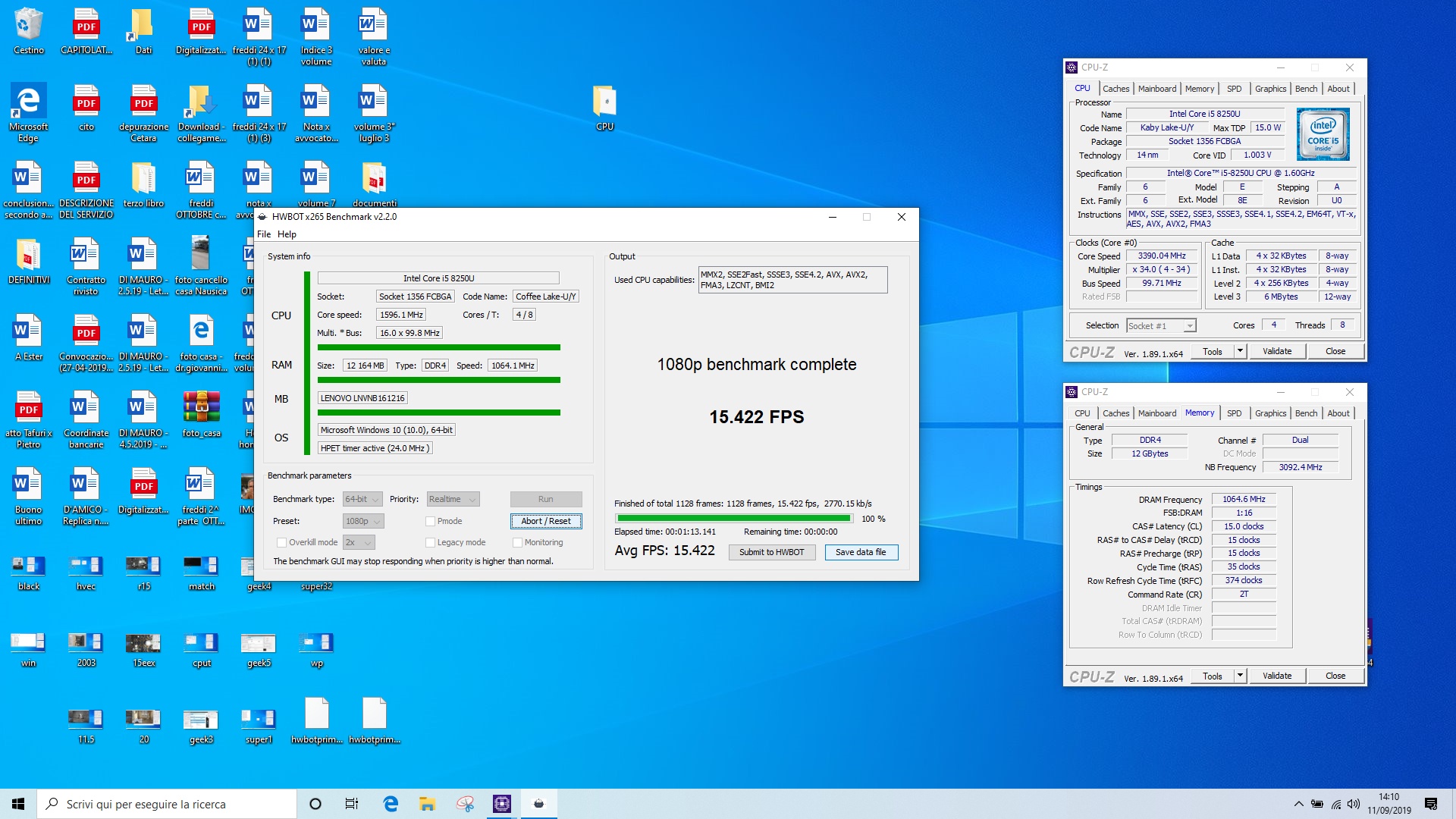
Task: Select the DEFINITIVI folder icon
Action: [28, 261]
